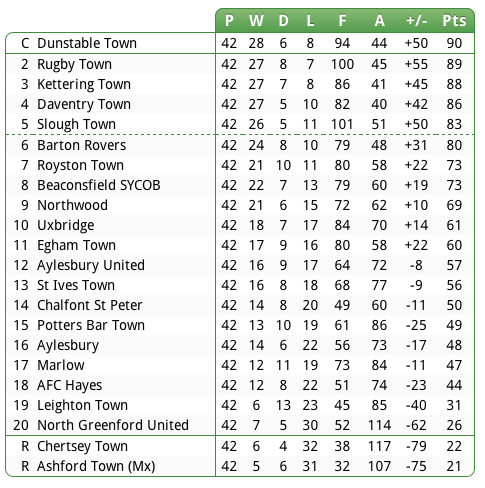Click the W column header
The image size is (485, 488).
(x=256, y=21)
